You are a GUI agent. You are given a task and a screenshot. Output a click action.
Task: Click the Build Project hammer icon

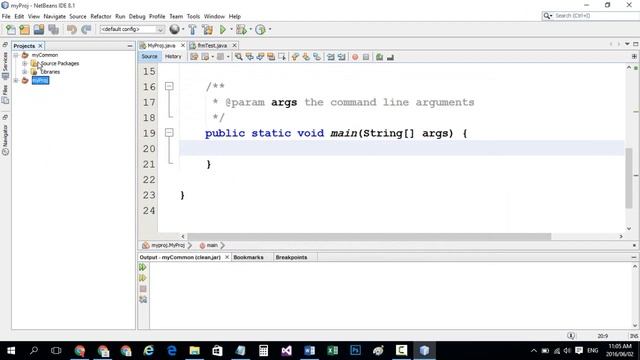192,29
